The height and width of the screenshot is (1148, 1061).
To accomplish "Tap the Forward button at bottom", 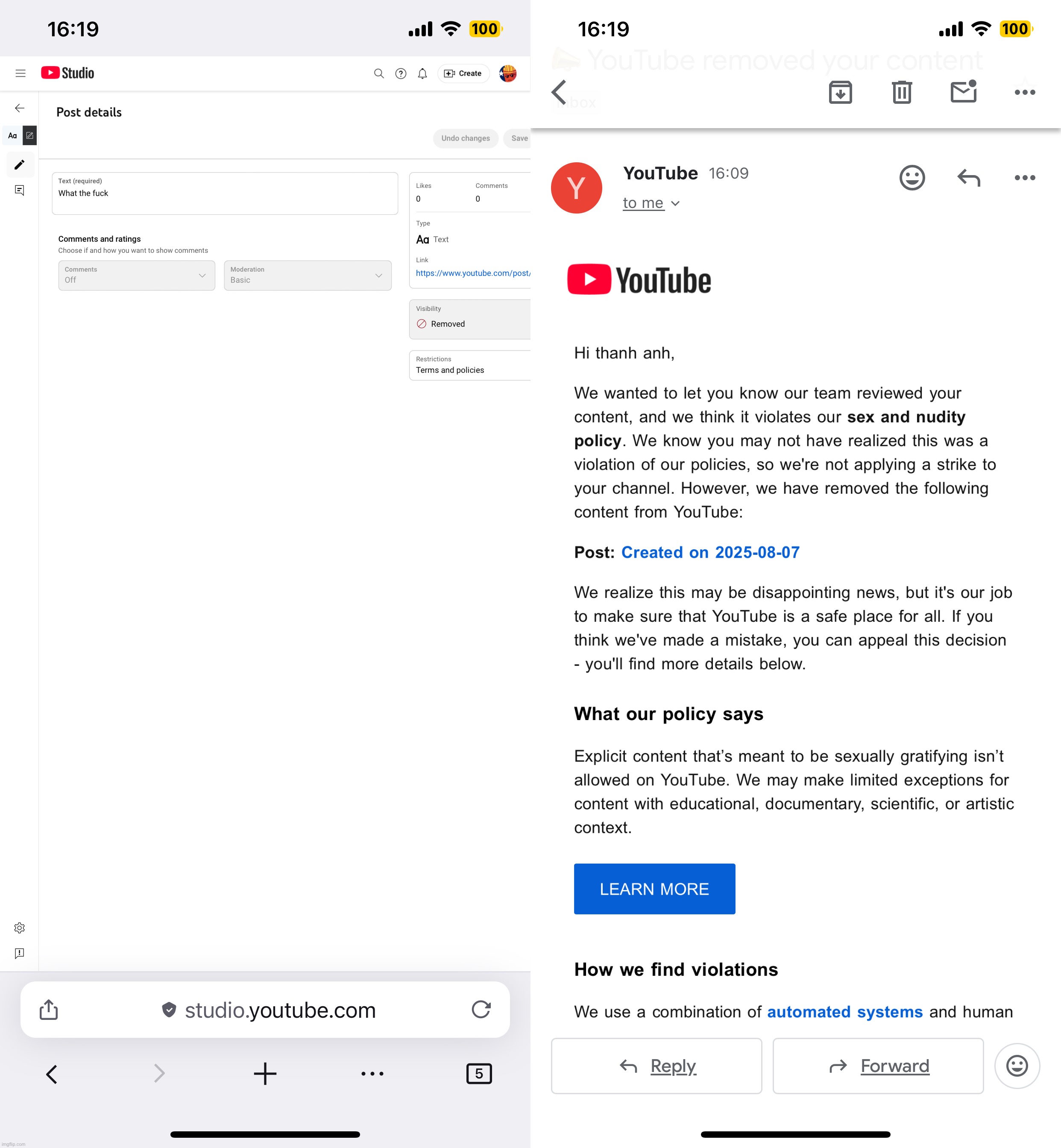I will tap(878, 1066).
